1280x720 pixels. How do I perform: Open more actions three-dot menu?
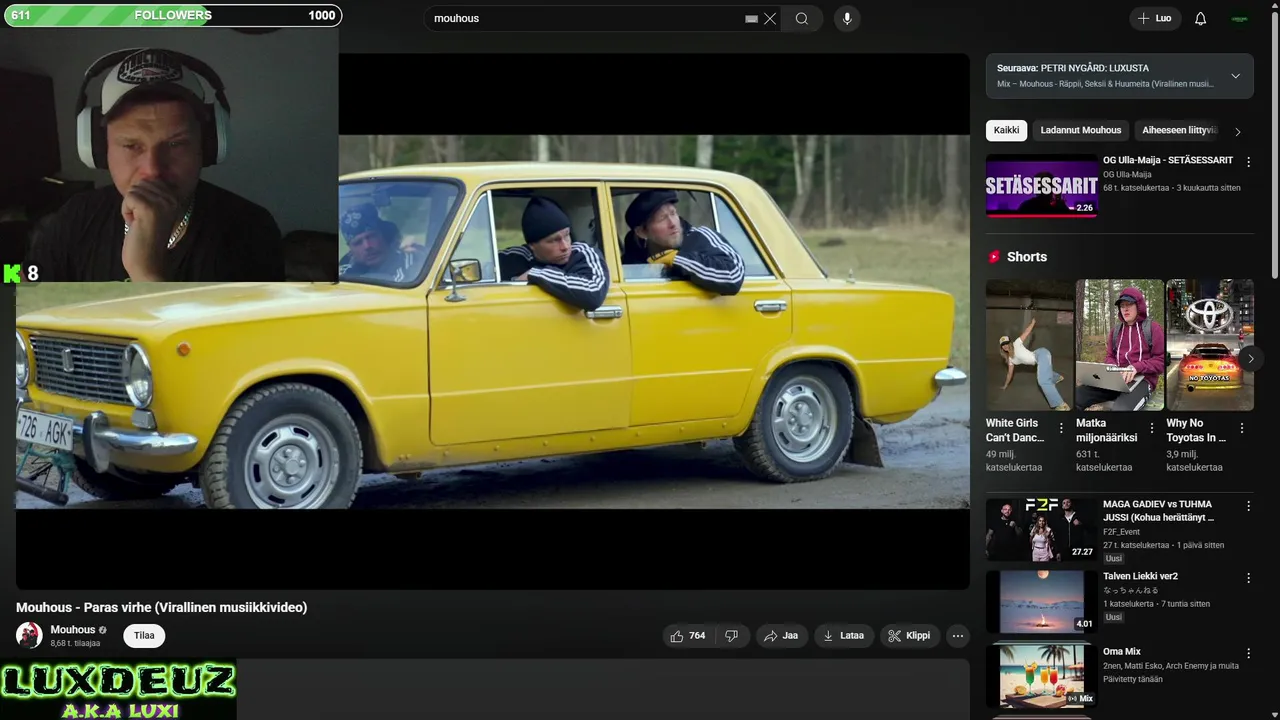[x=958, y=636]
